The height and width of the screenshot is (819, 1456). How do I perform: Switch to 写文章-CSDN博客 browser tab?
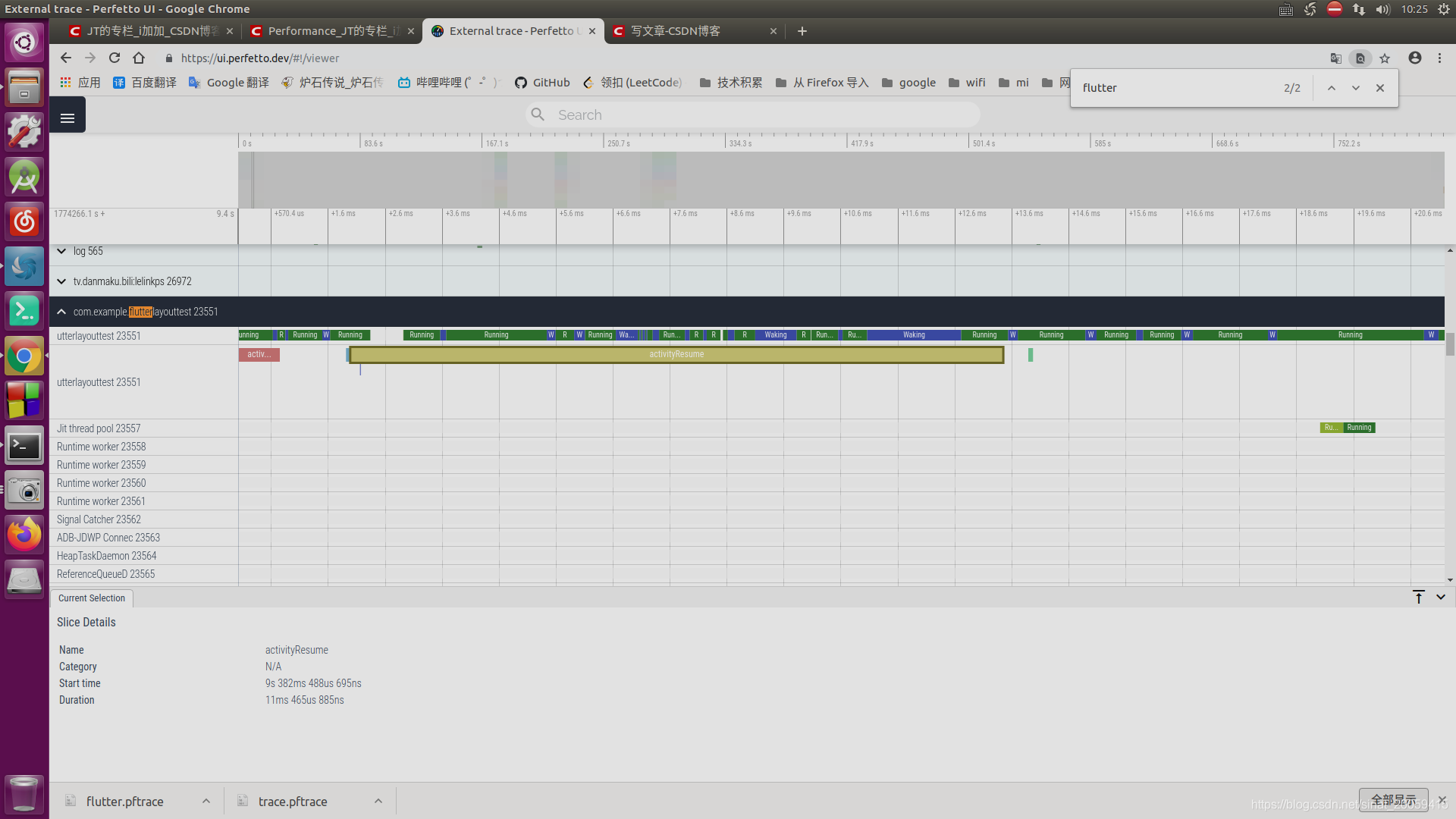click(x=675, y=31)
